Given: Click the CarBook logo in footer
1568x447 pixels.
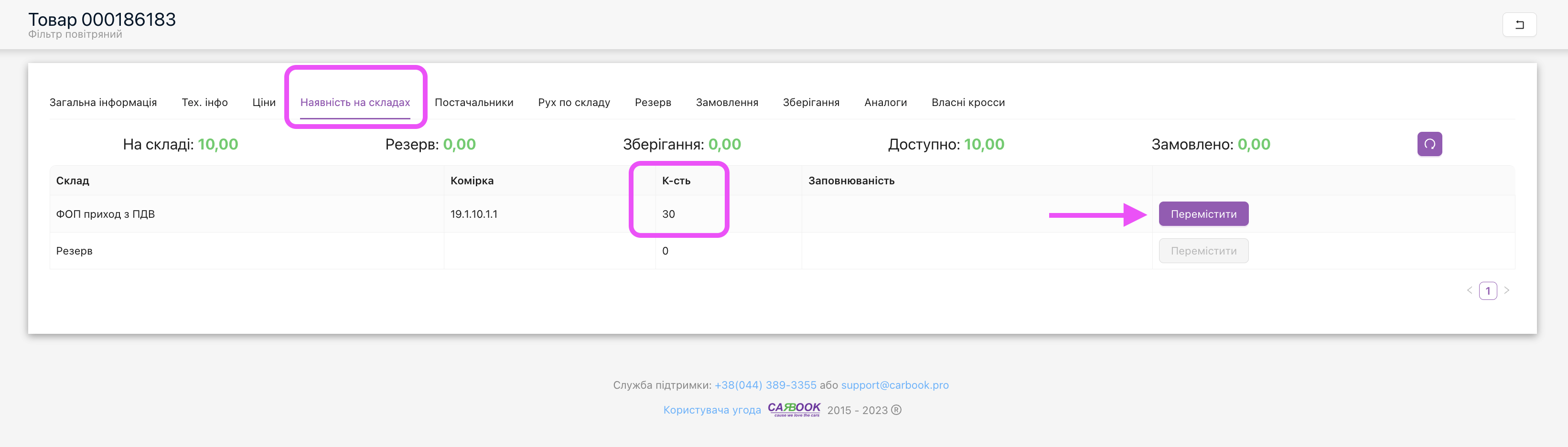Looking at the screenshot, I should click(x=794, y=409).
